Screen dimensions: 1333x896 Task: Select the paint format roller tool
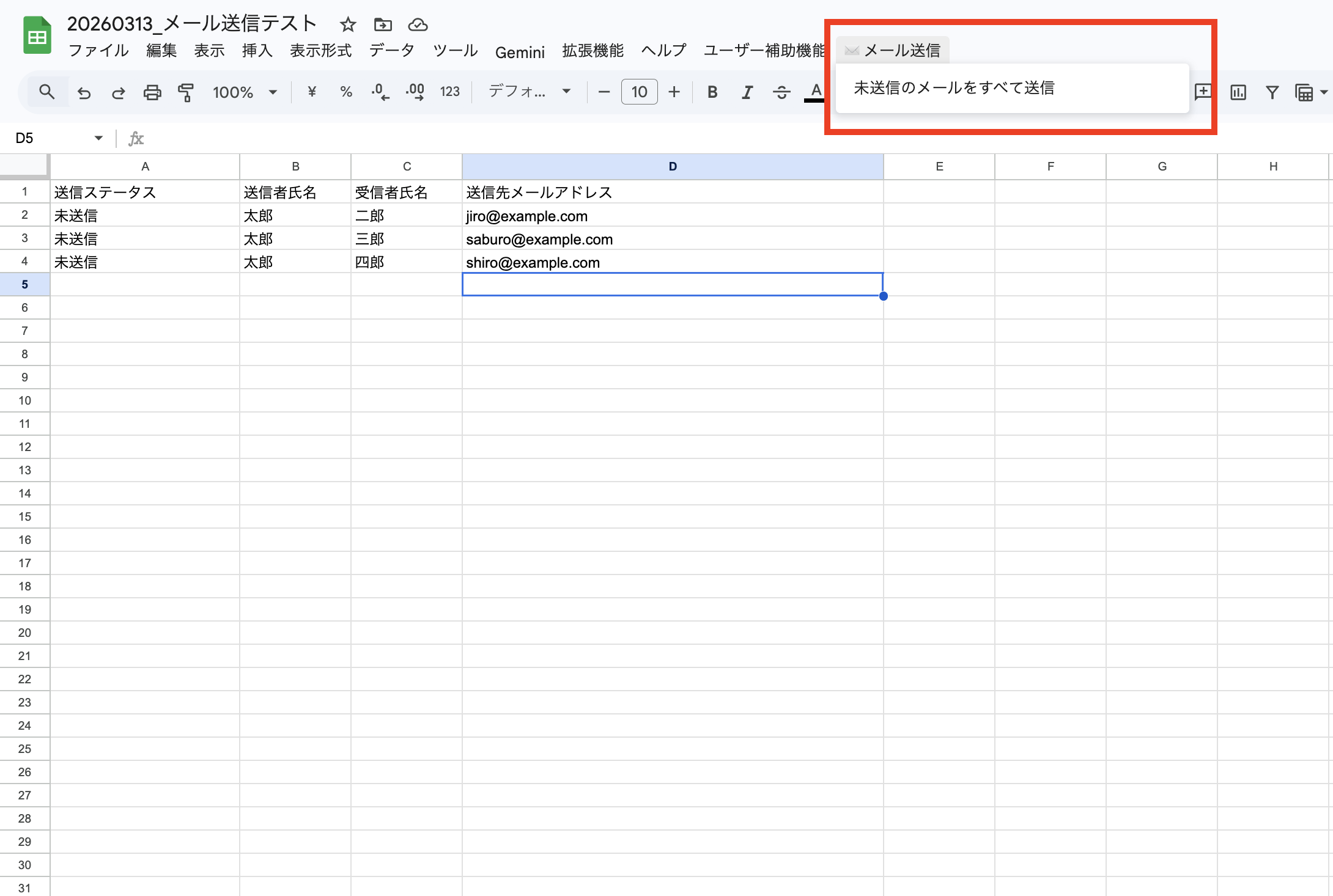tap(186, 92)
